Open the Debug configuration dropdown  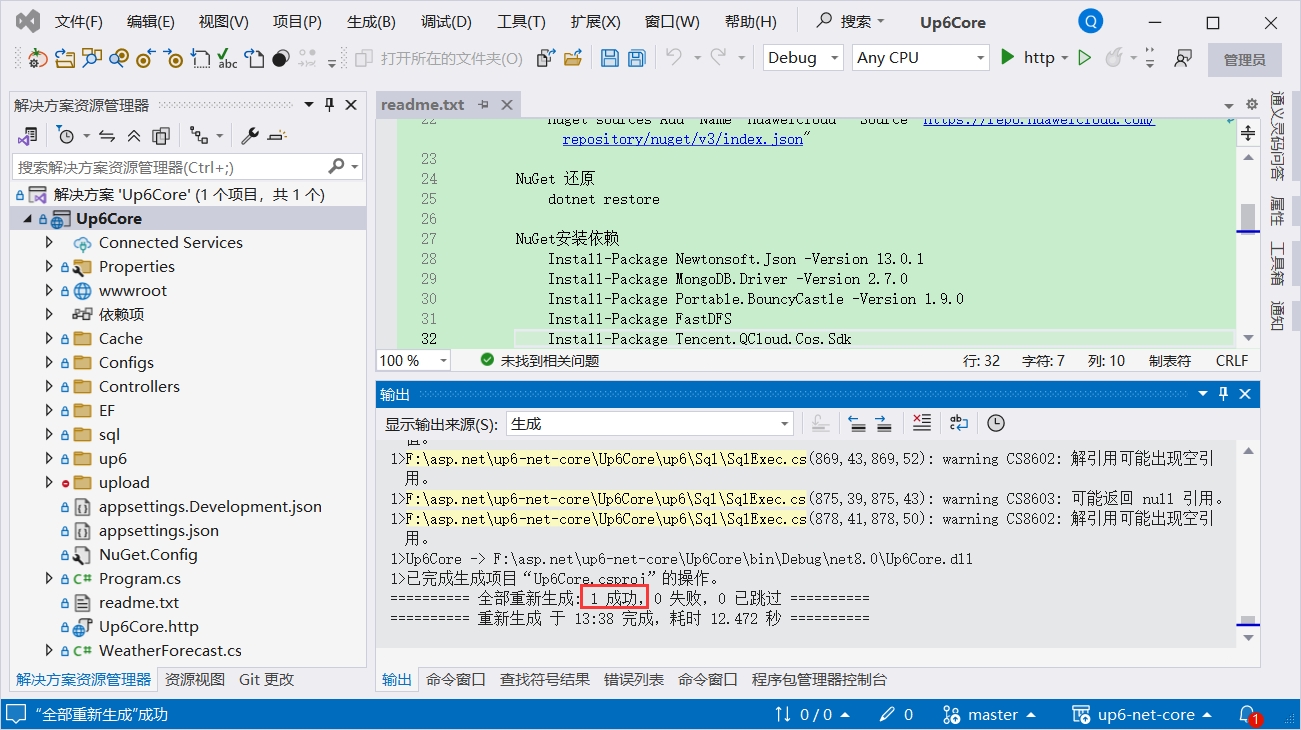click(x=804, y=58)
